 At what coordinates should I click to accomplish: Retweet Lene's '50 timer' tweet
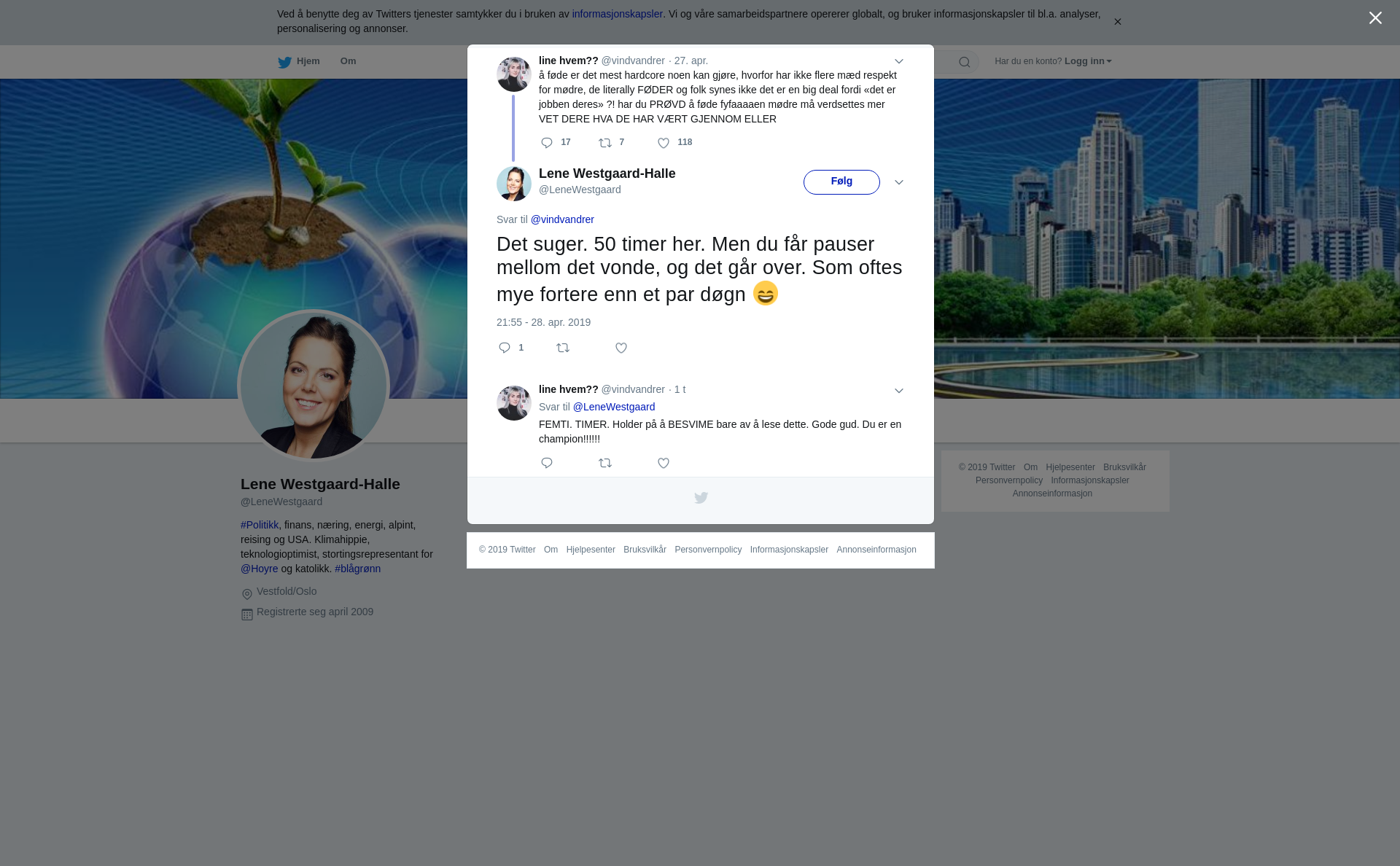pos(563,348)
